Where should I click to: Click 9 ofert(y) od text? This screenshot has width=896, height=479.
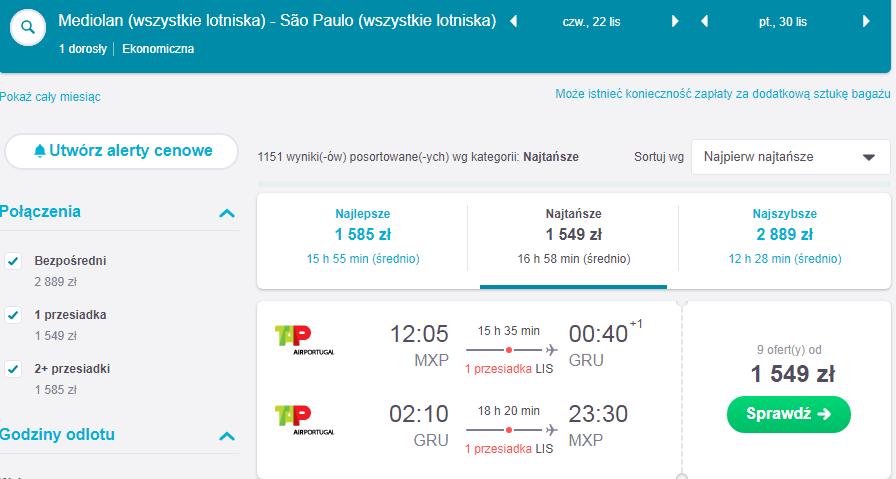[789, 350]
